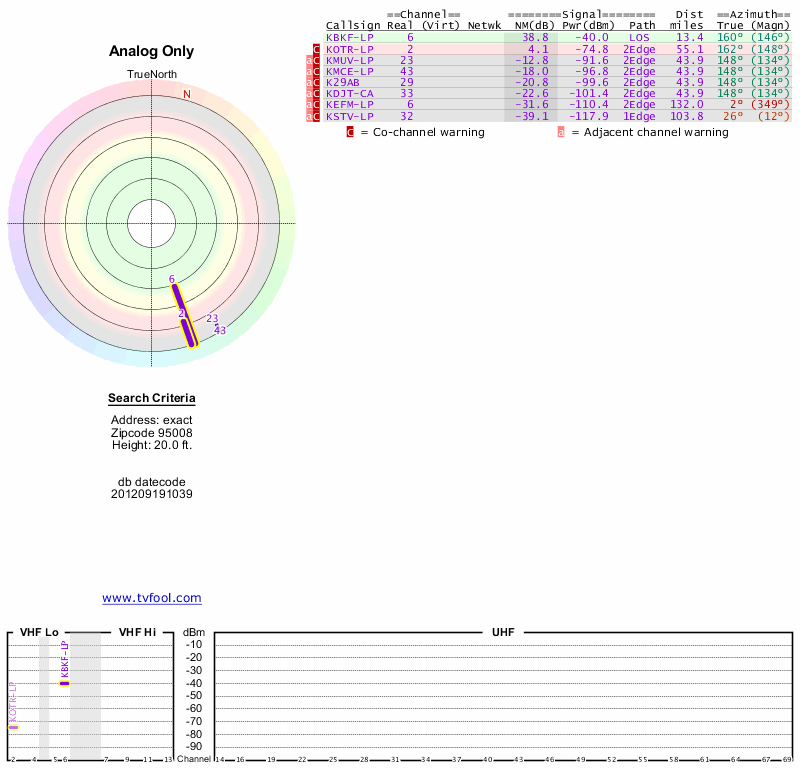Click the red N marker on radar plot
Image resolution: width=800 pixels, height=768 pixels.
click(x=186, y=94)
